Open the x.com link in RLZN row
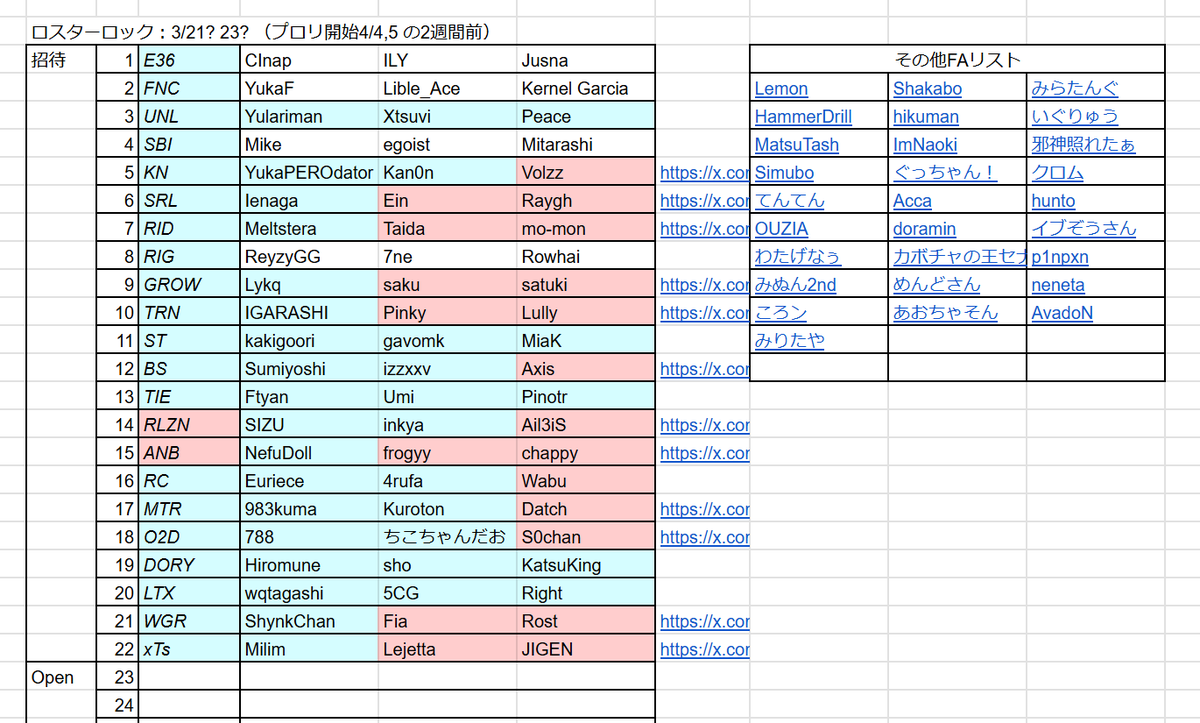1200x723 pixels. pyautogui.click(x=705, y=424)
